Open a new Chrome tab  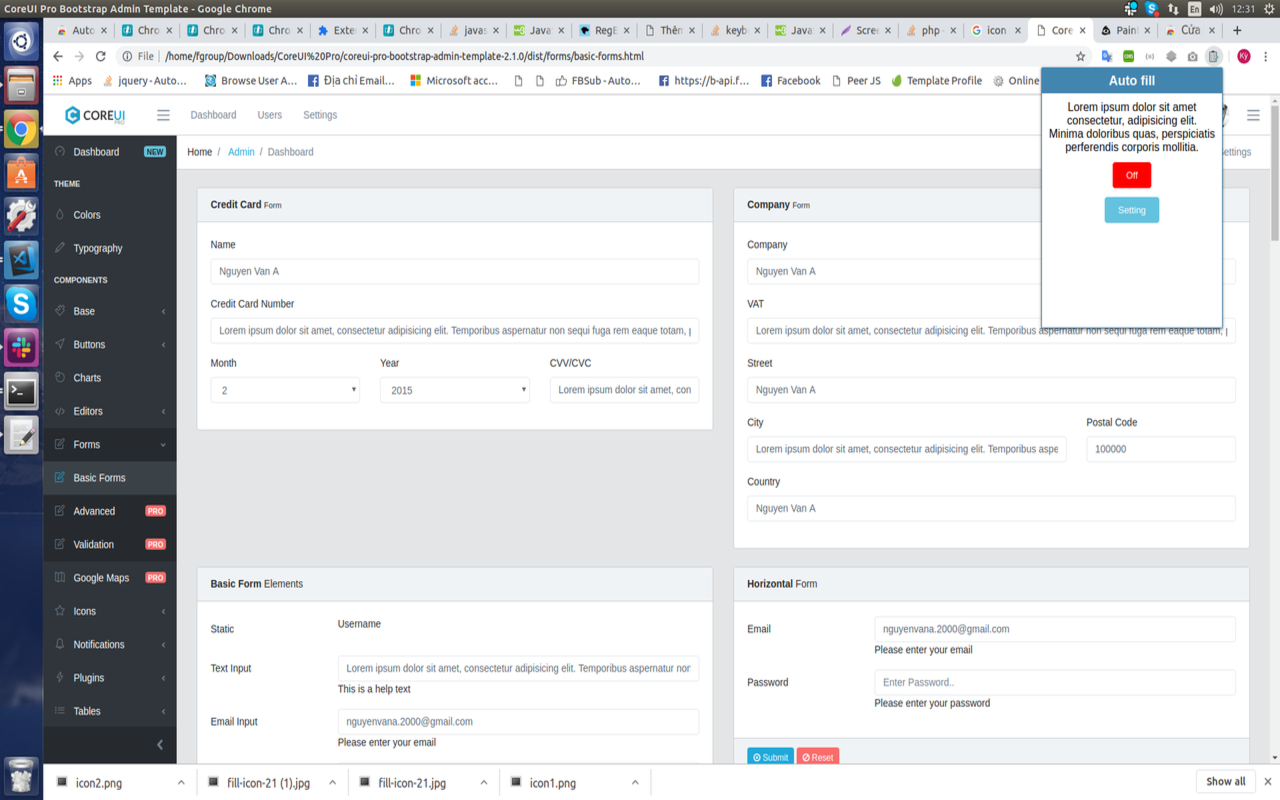click(x=1237, y=30)
